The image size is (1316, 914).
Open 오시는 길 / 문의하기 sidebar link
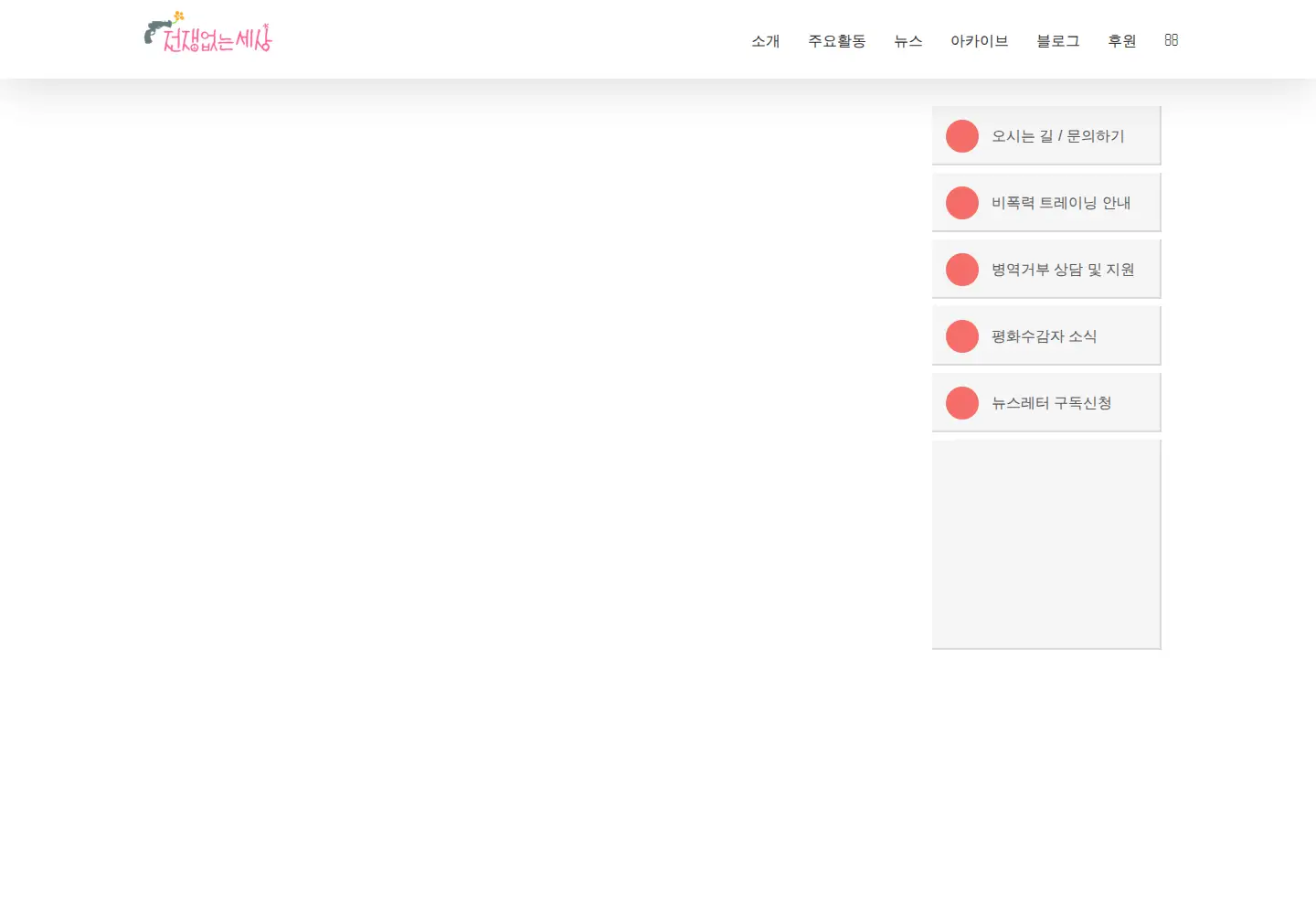coord(1046,136)
